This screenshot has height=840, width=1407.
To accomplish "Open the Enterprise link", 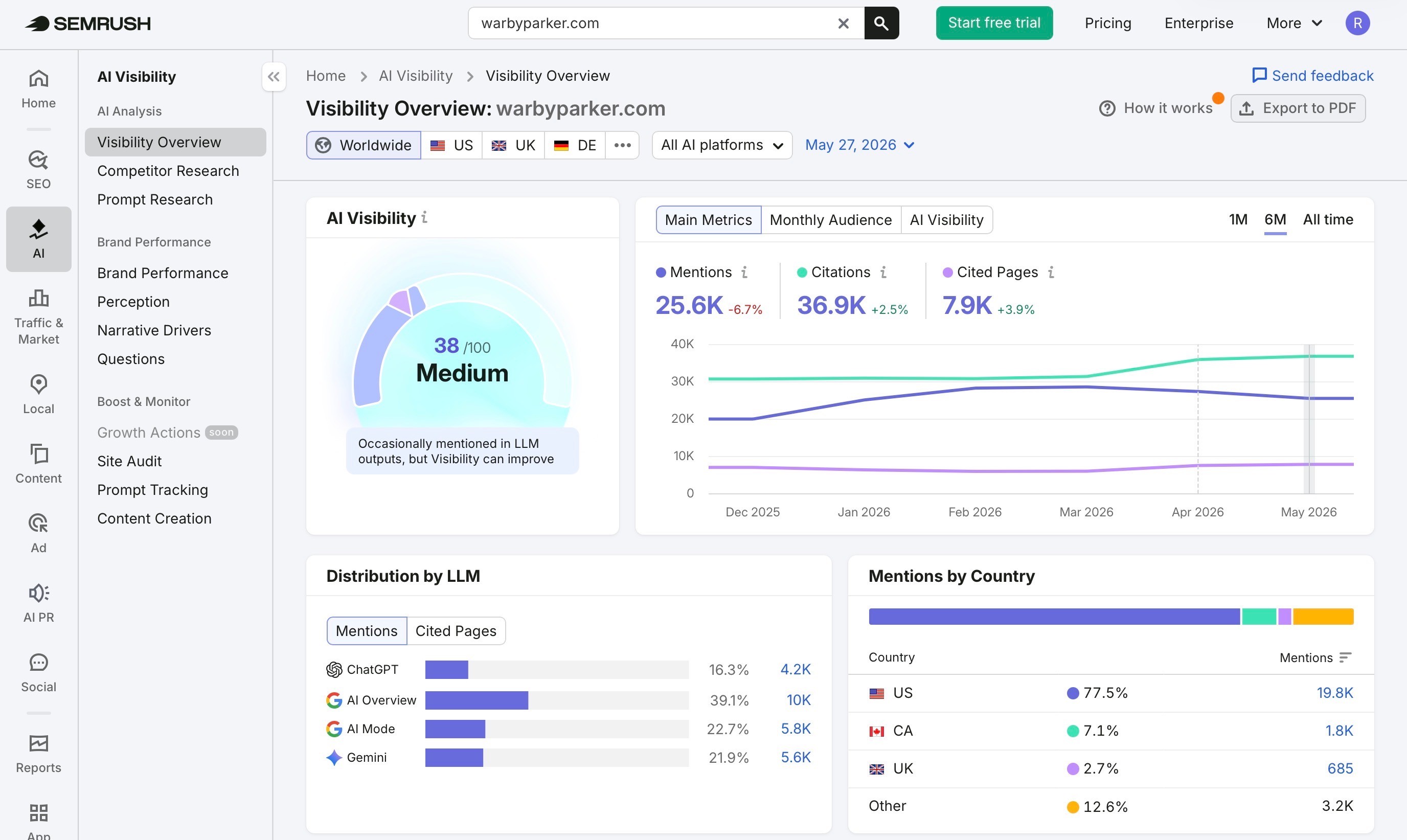I will coord(1199,23).
